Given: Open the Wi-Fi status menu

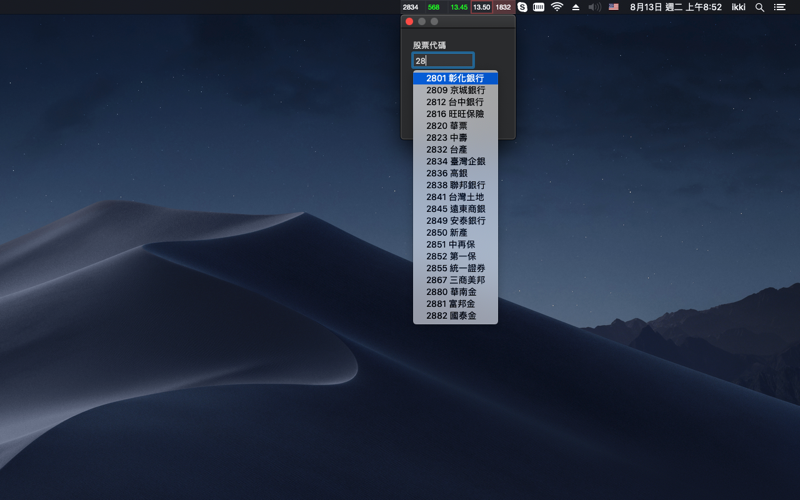Looking at the screenshot, I should [x=557, y=7].
